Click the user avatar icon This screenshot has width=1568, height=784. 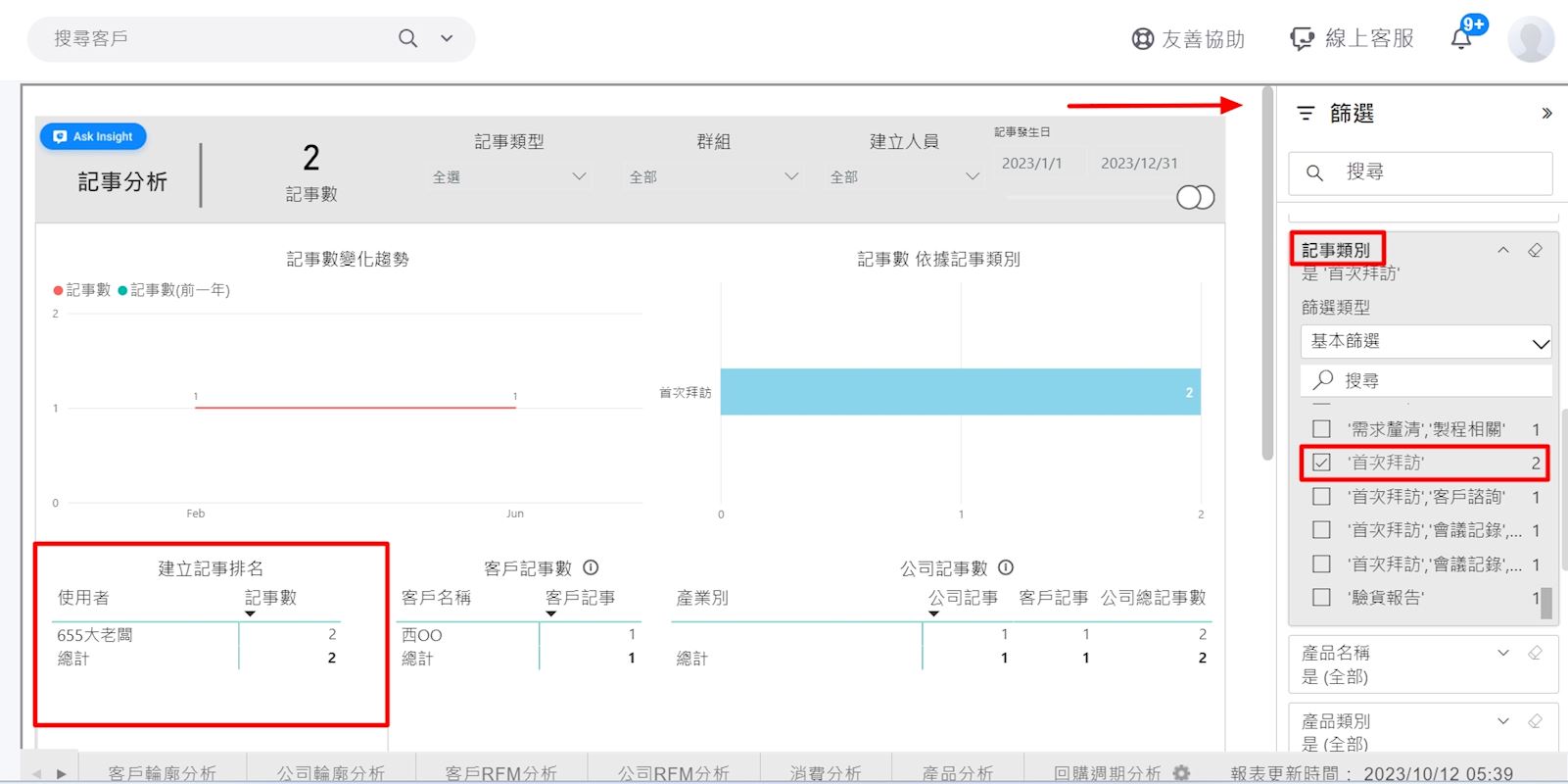point(1531,39)
